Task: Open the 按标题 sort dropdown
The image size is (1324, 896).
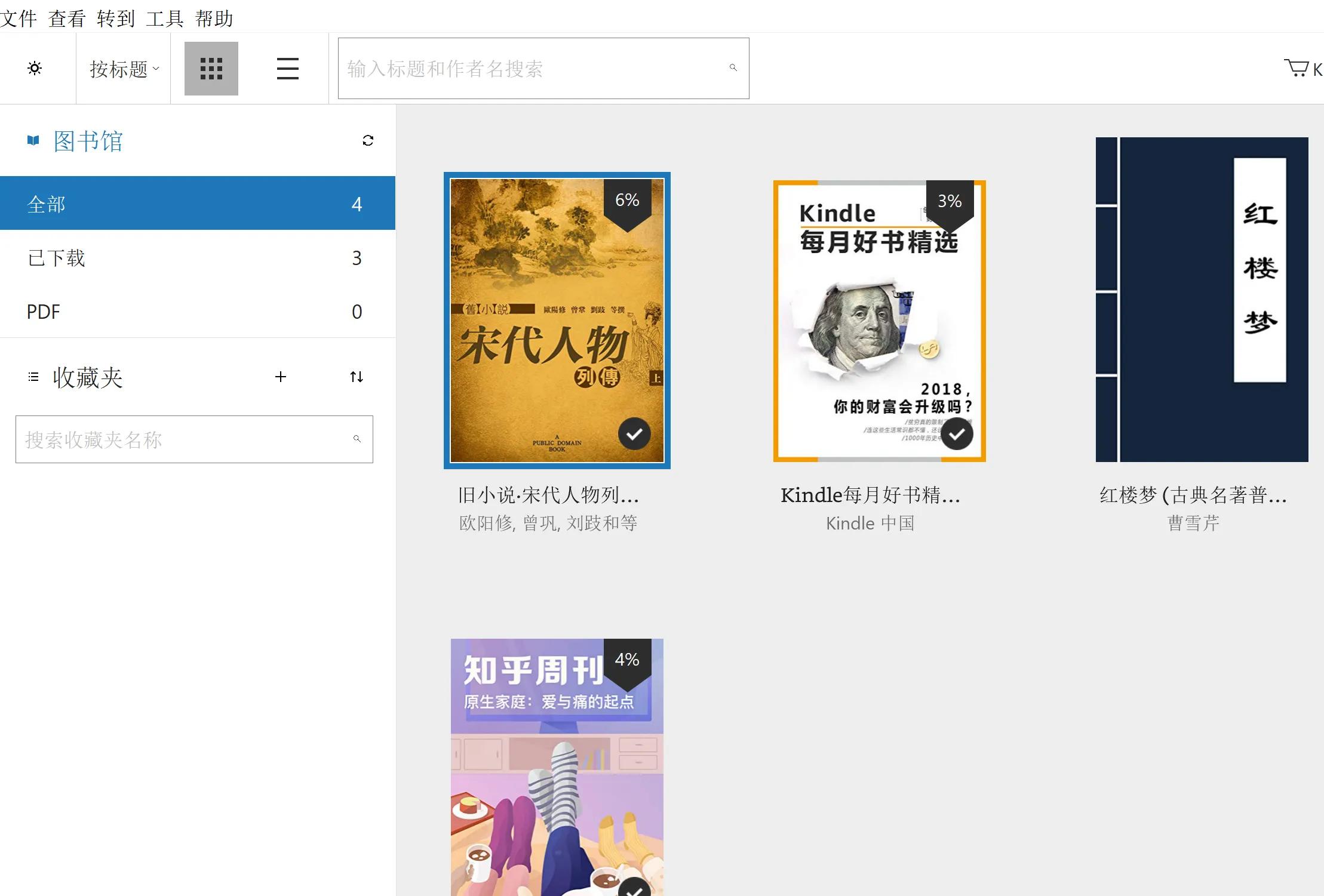Action: click(124, 69)
